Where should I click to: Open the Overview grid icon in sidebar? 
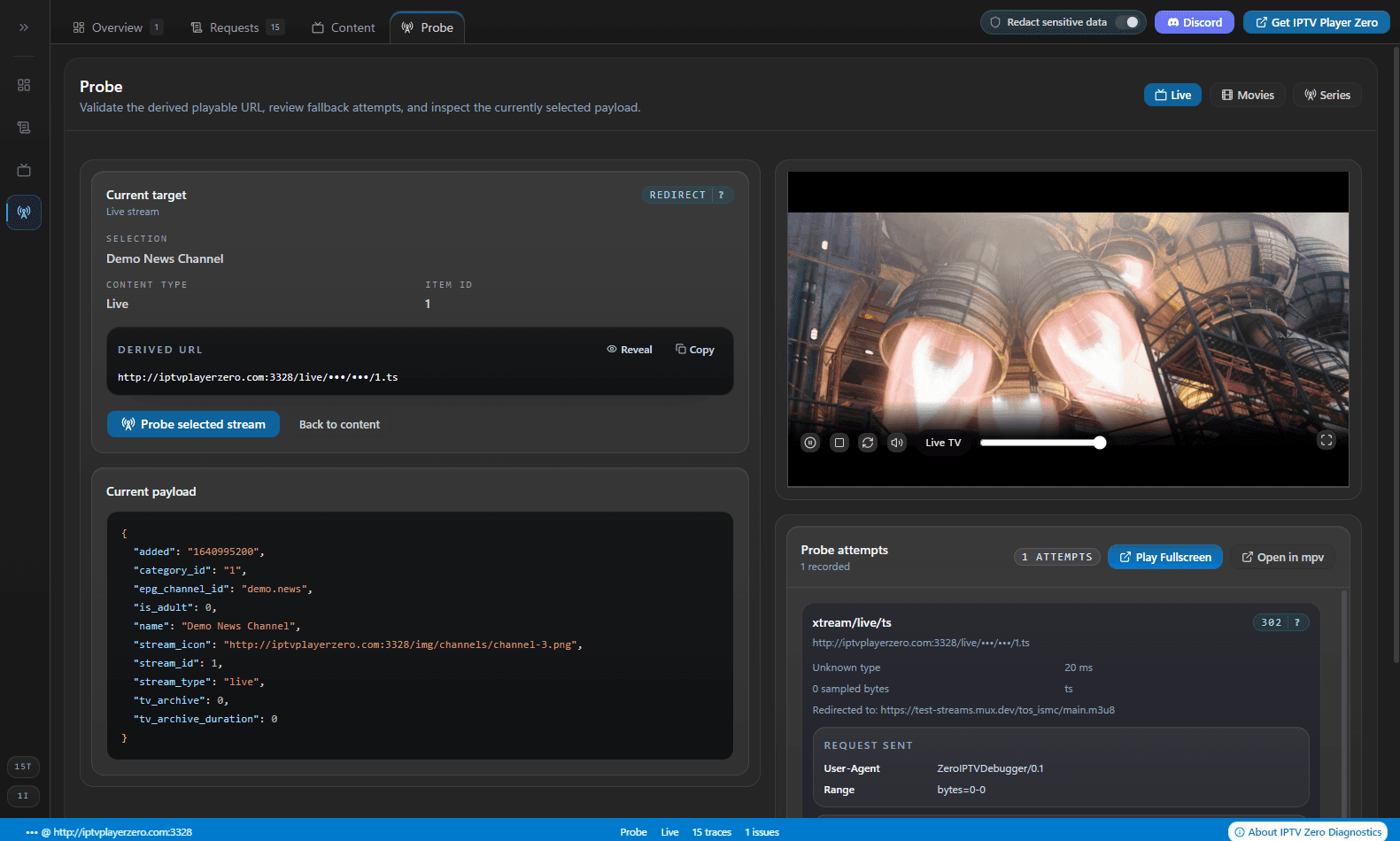[x=24, y=85]
